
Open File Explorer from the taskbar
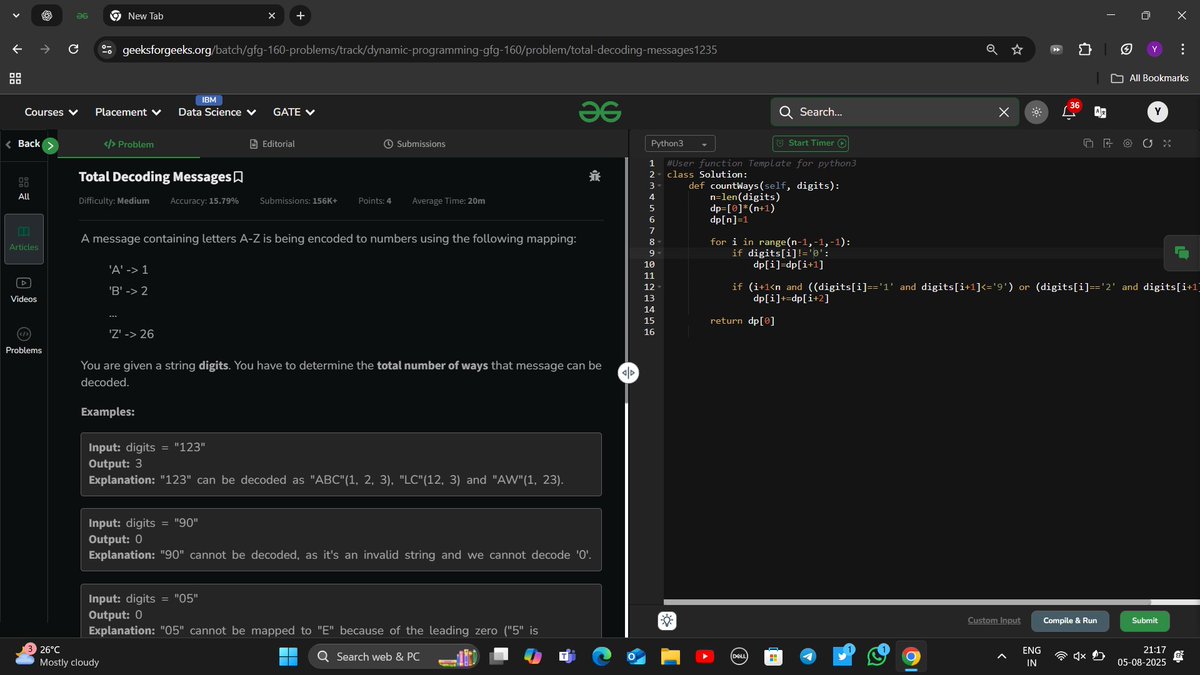click(x=670, y=657)
